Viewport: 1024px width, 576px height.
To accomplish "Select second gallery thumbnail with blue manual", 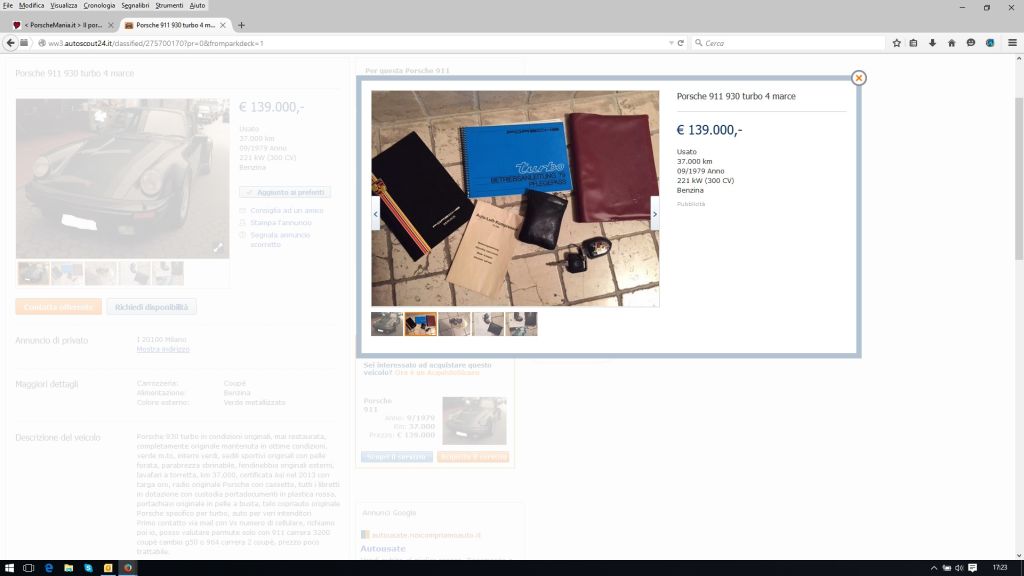I will click(421, 324).
